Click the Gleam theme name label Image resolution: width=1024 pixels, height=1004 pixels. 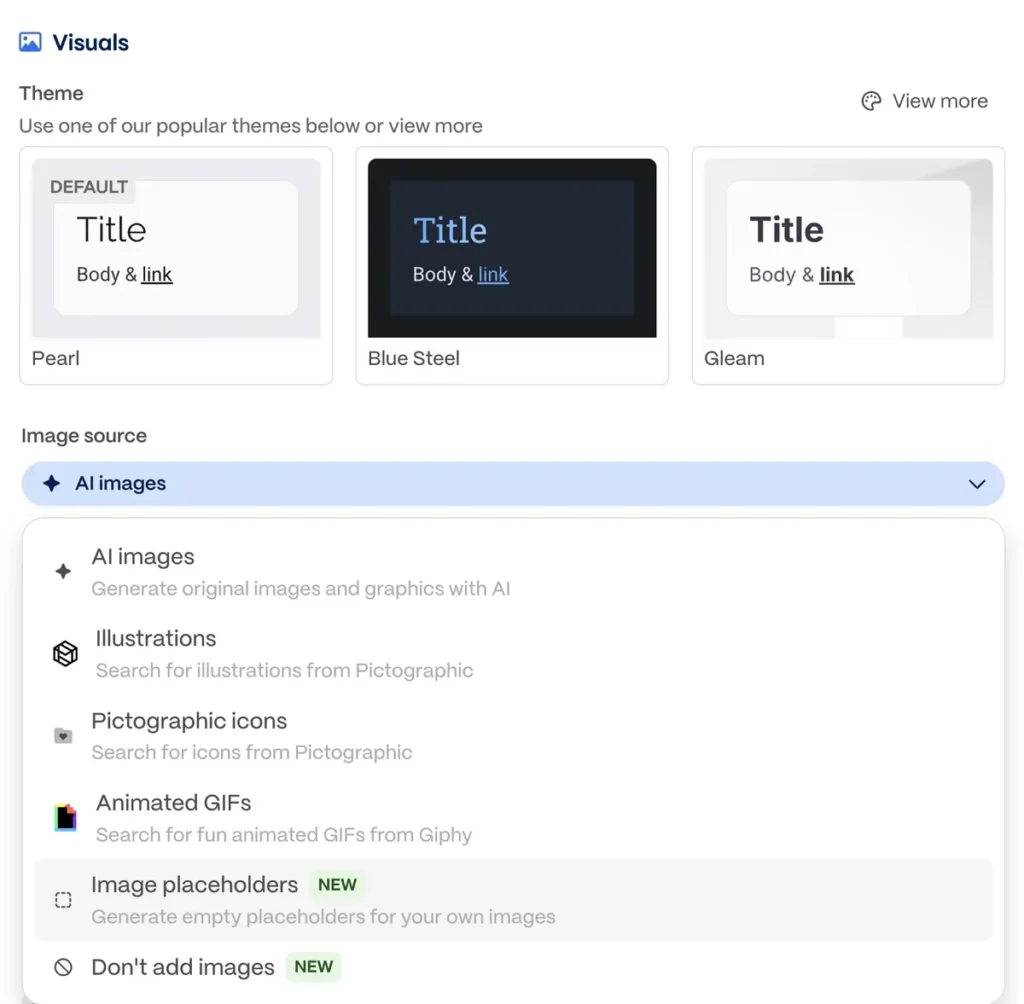[x=734, y=359]
